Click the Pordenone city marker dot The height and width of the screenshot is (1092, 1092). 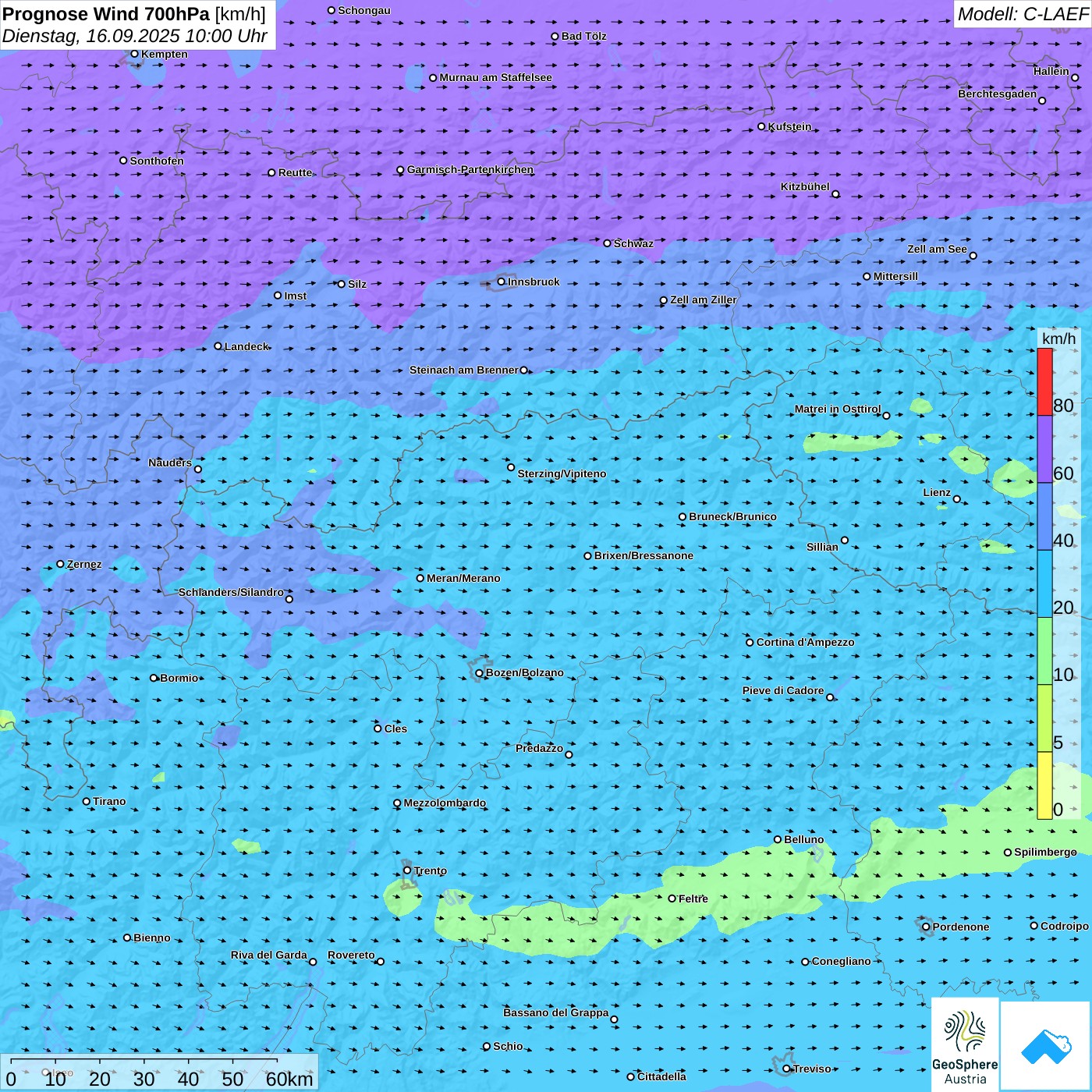click(x=926, y=927)
